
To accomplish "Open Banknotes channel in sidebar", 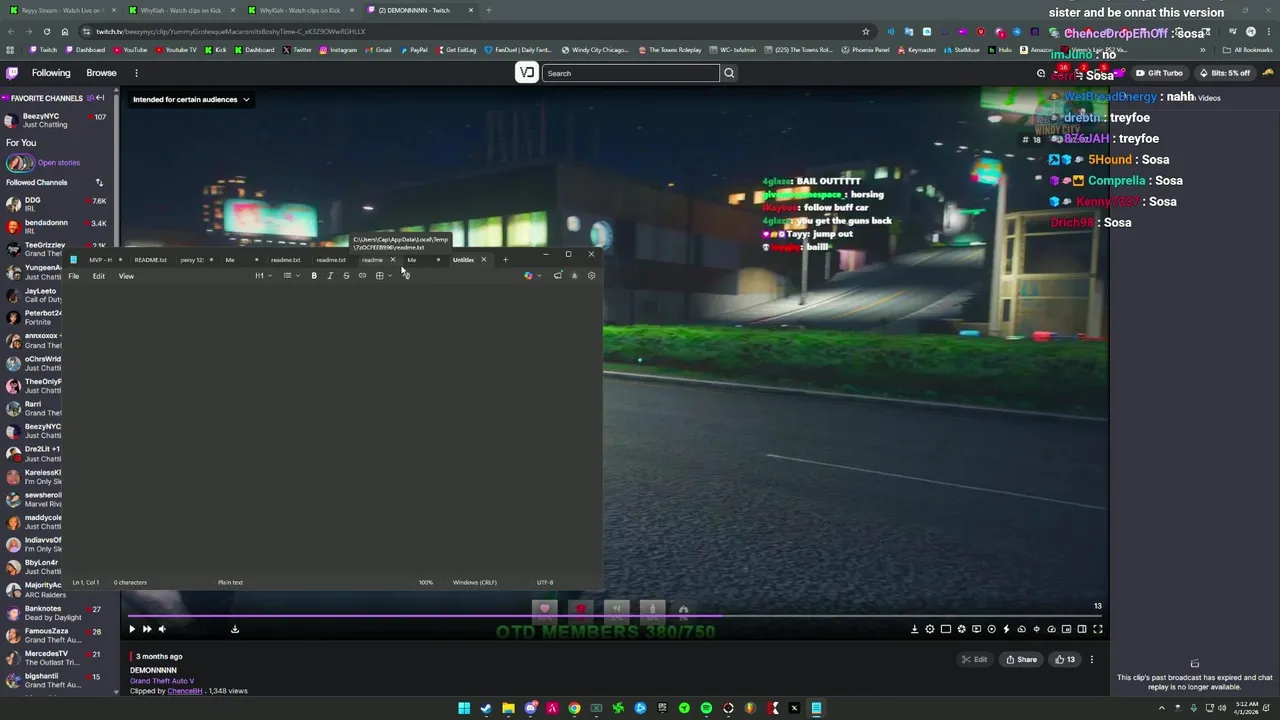I will pos(58,613).
